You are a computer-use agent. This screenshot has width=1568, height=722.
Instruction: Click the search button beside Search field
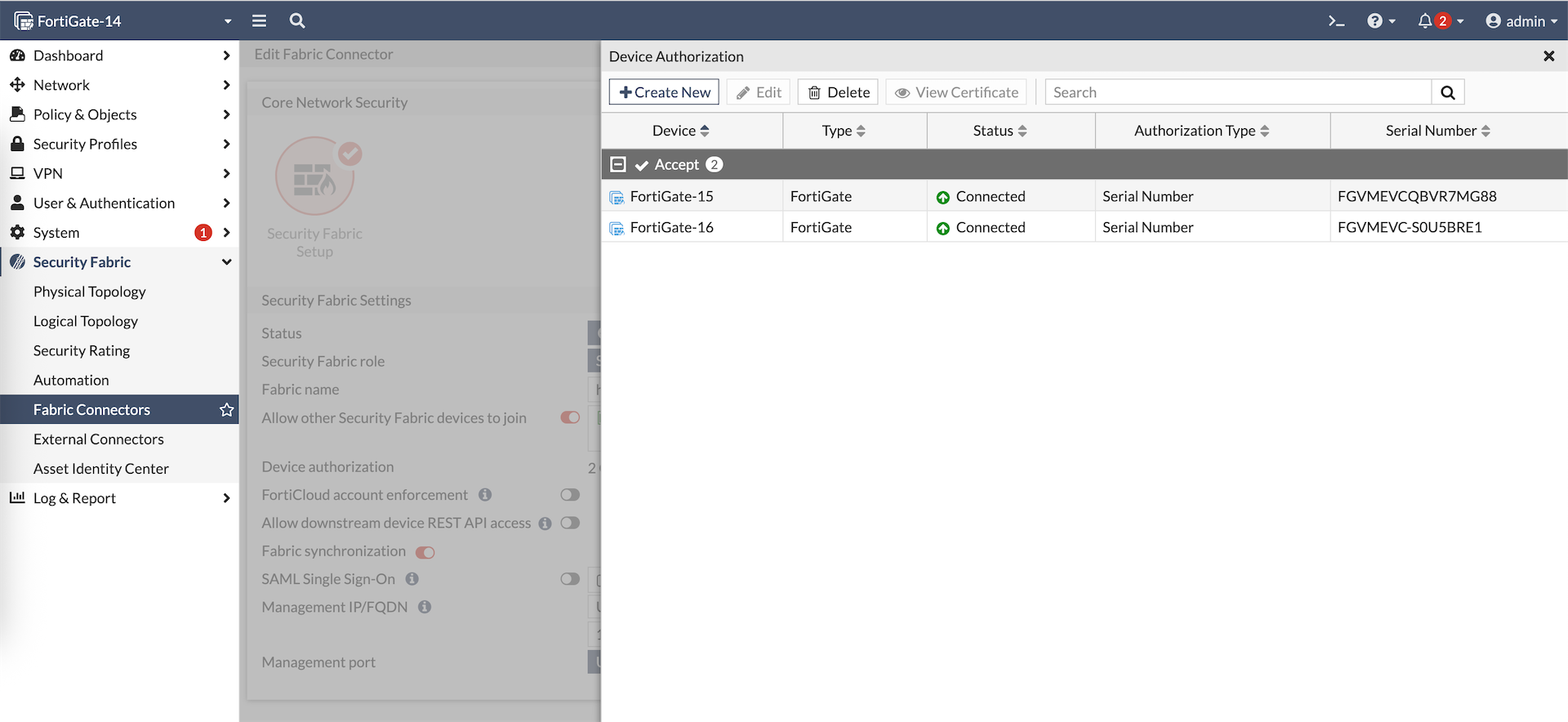tap(1447, 92)
